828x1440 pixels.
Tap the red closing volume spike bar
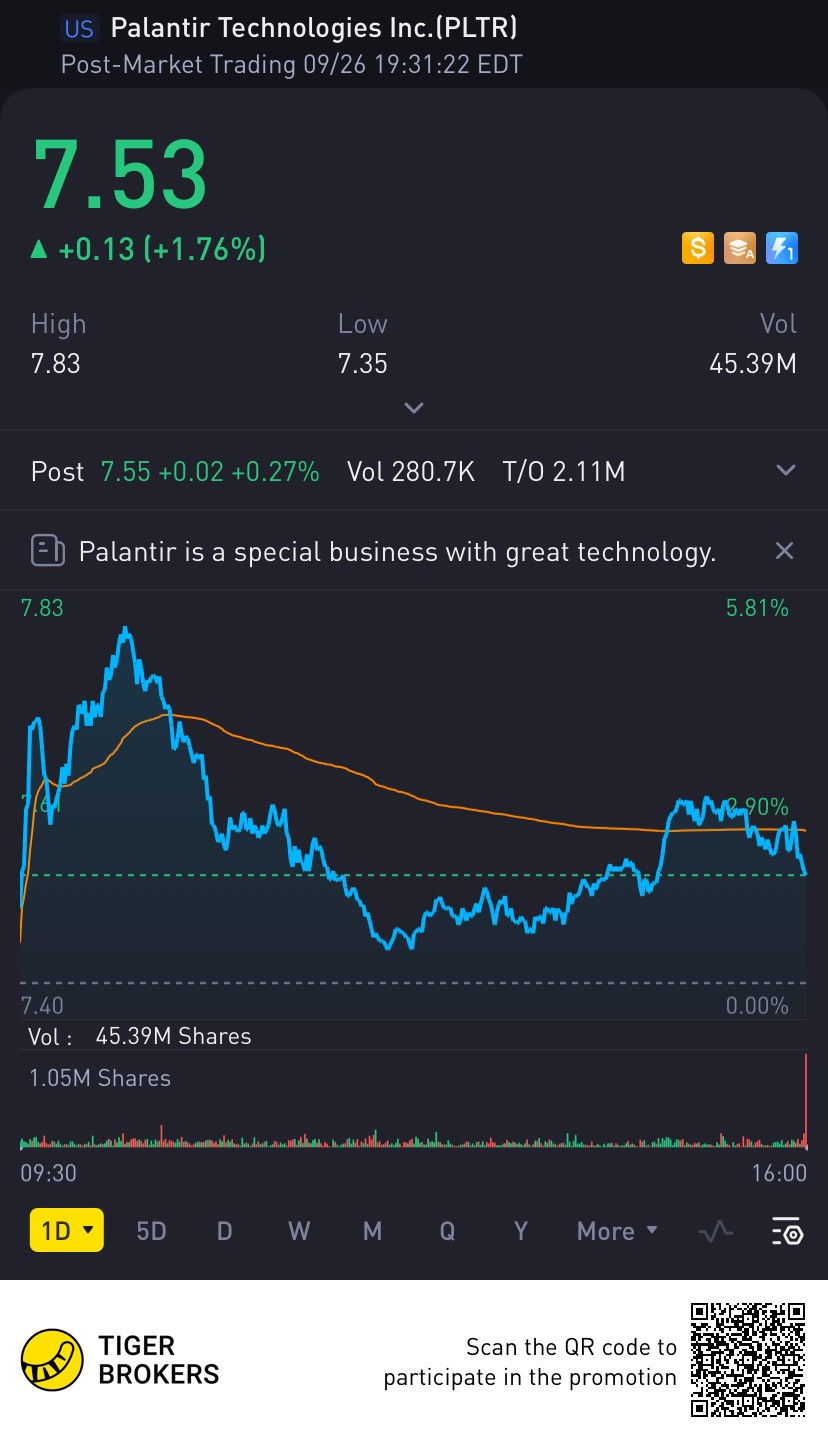(805, 1100)
